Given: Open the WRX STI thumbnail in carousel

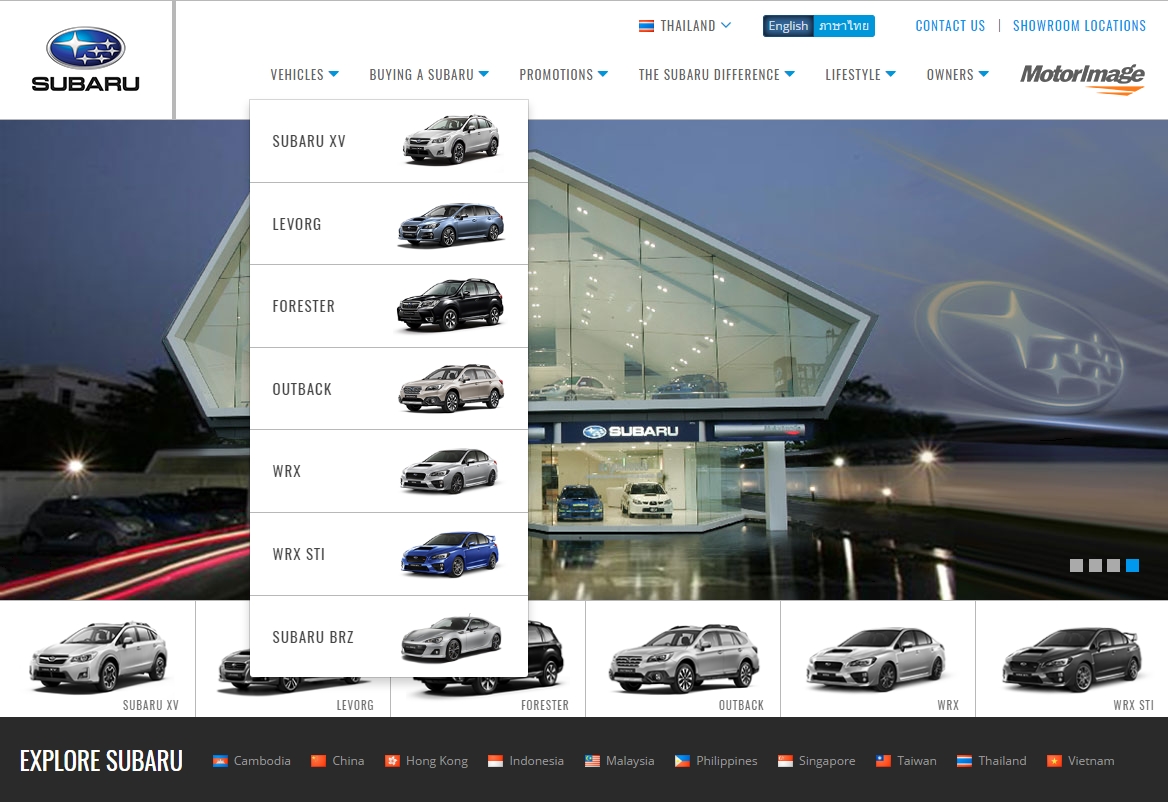Looking at the screenshot, I should coord(1072,658).
